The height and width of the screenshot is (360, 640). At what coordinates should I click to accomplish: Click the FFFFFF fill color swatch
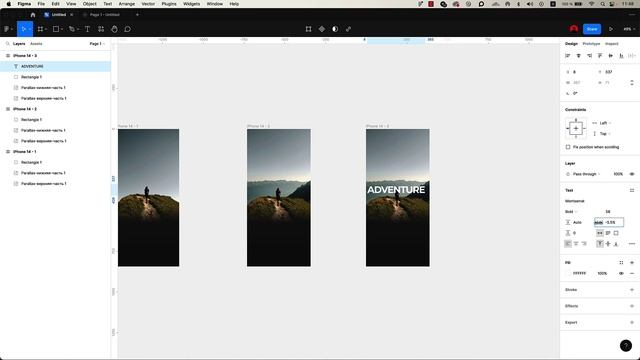(x=568, y=273)
